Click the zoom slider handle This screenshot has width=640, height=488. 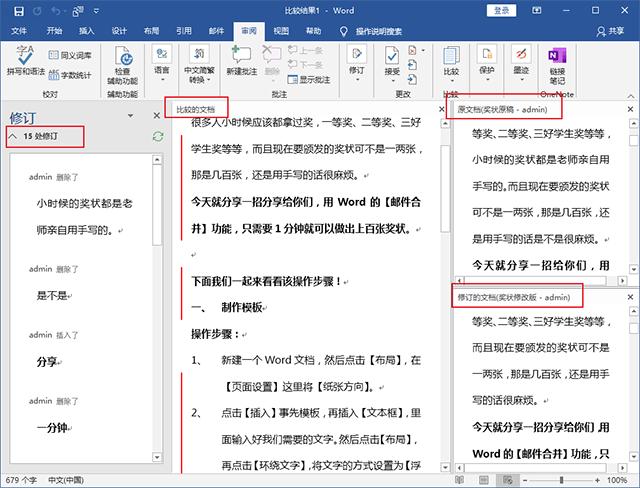tap(562, 480)
